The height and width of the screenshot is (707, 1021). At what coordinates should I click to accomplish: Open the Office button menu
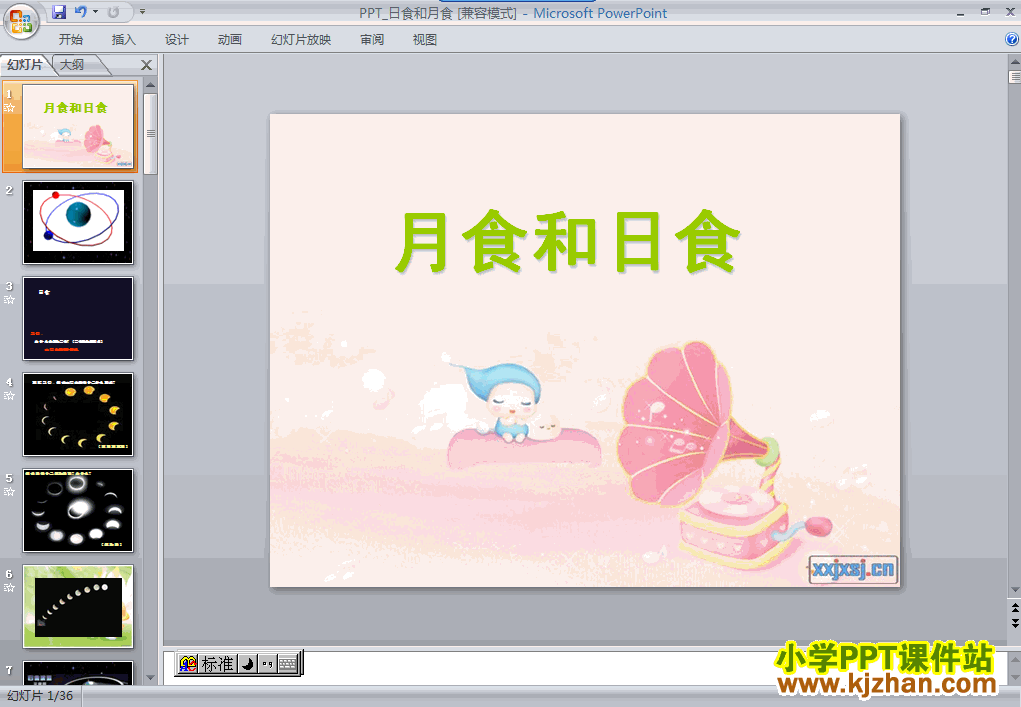pyautogui.click(x=21, y=21)
